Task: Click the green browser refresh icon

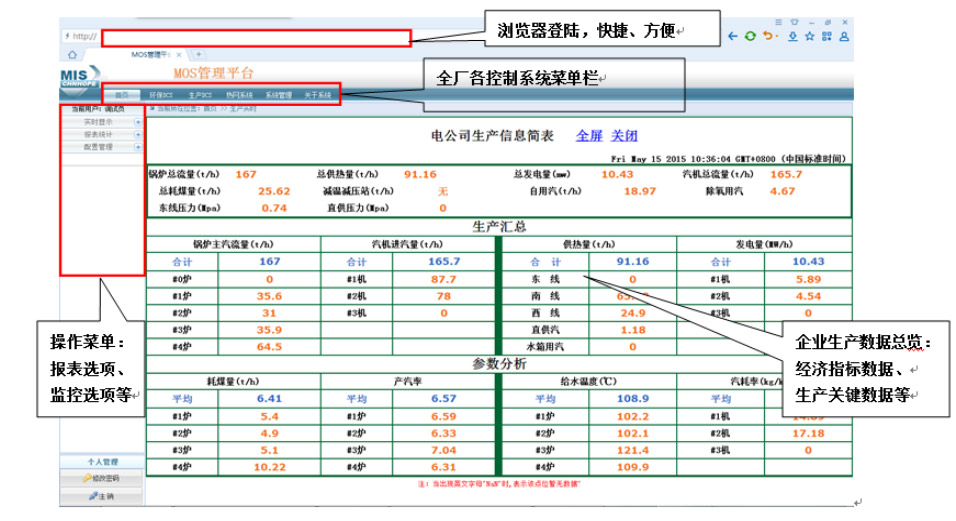Action: pyautogui.click(x=750, y=36)
